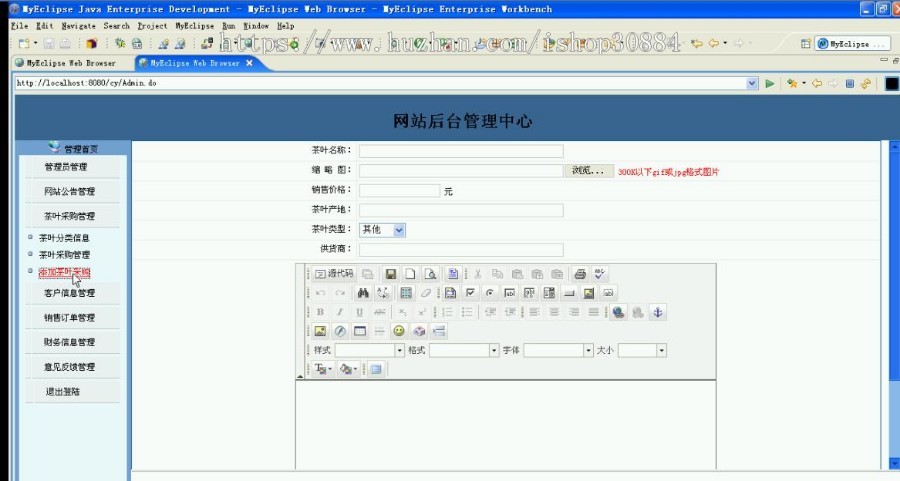Click the Insert Flash icon
Image resolution: width=900 pixels, height=481 pixels.
point(340,331)
